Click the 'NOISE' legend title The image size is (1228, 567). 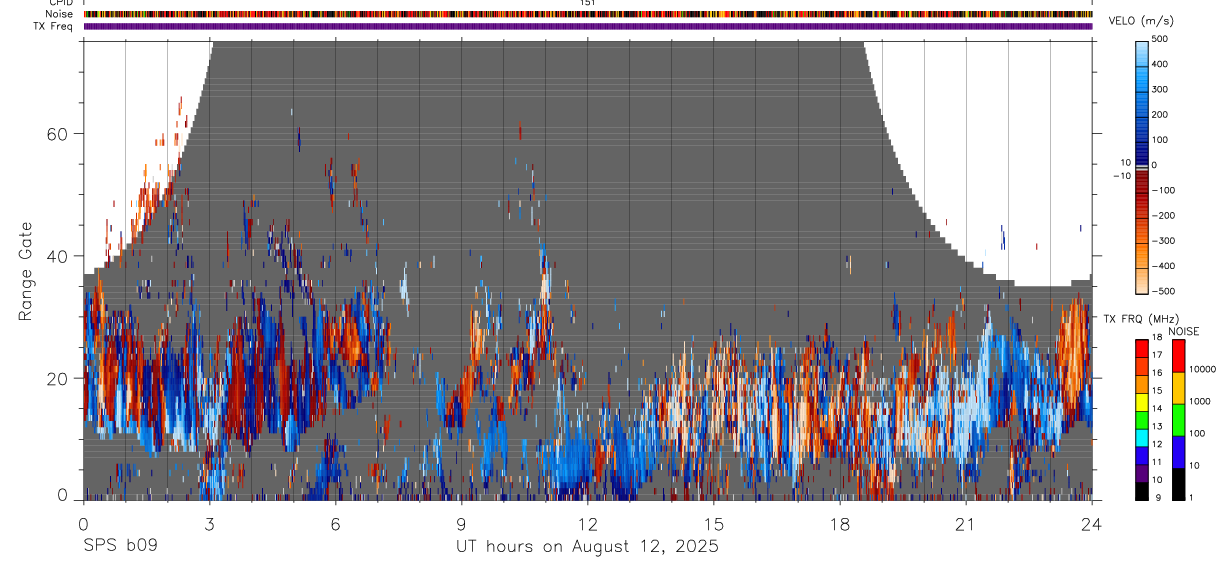pyautogui.click(x=1184, y=331)
